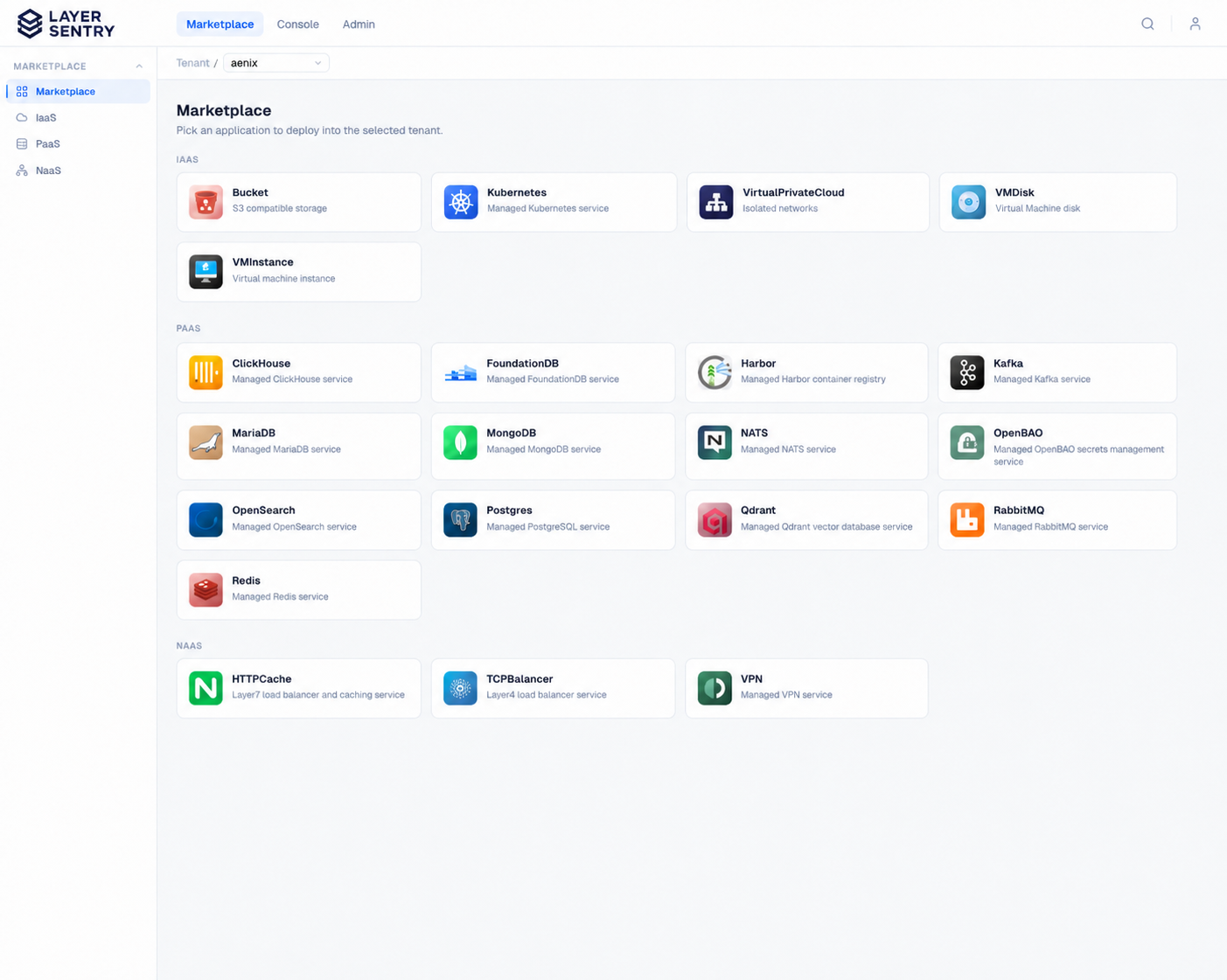Click the Bucket storage icon
Viewport: 1227px width, 980px height.
click(206, 202)
